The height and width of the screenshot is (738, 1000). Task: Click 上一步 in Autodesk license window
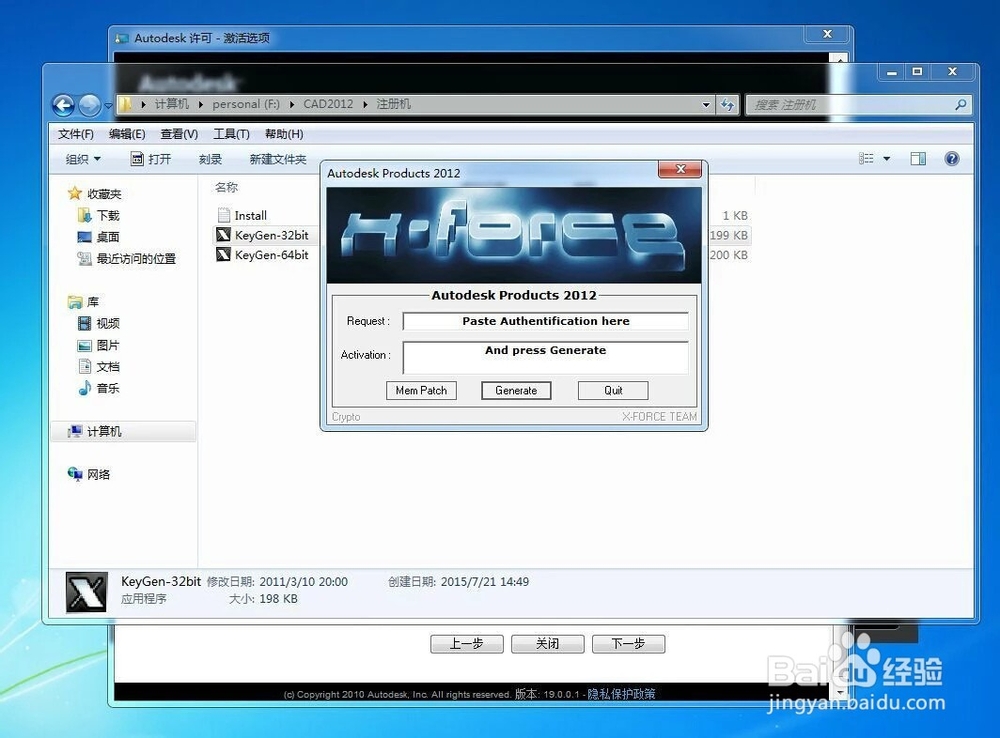point(467,644)
